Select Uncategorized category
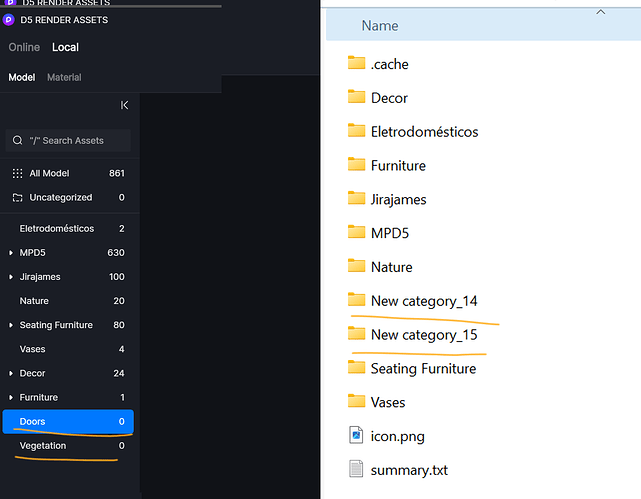The height and width of the screenshot is (499, 641). [x=69, y=197]
